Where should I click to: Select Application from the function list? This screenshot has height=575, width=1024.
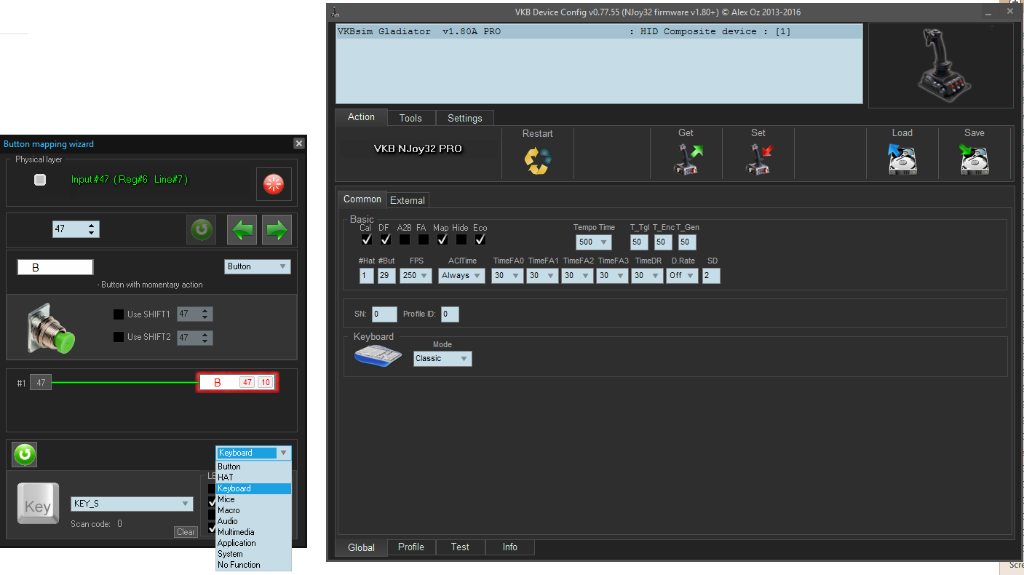coord(253,543)
